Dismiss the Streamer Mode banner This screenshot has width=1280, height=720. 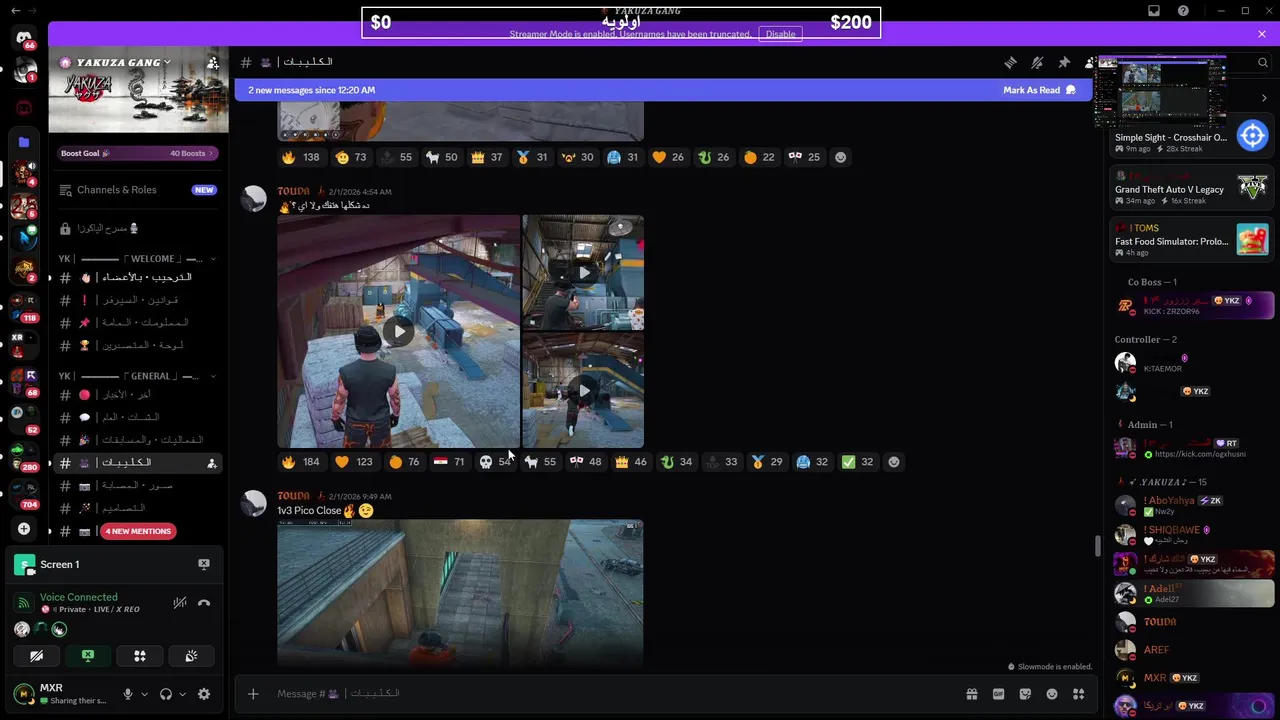point(1262,34)
